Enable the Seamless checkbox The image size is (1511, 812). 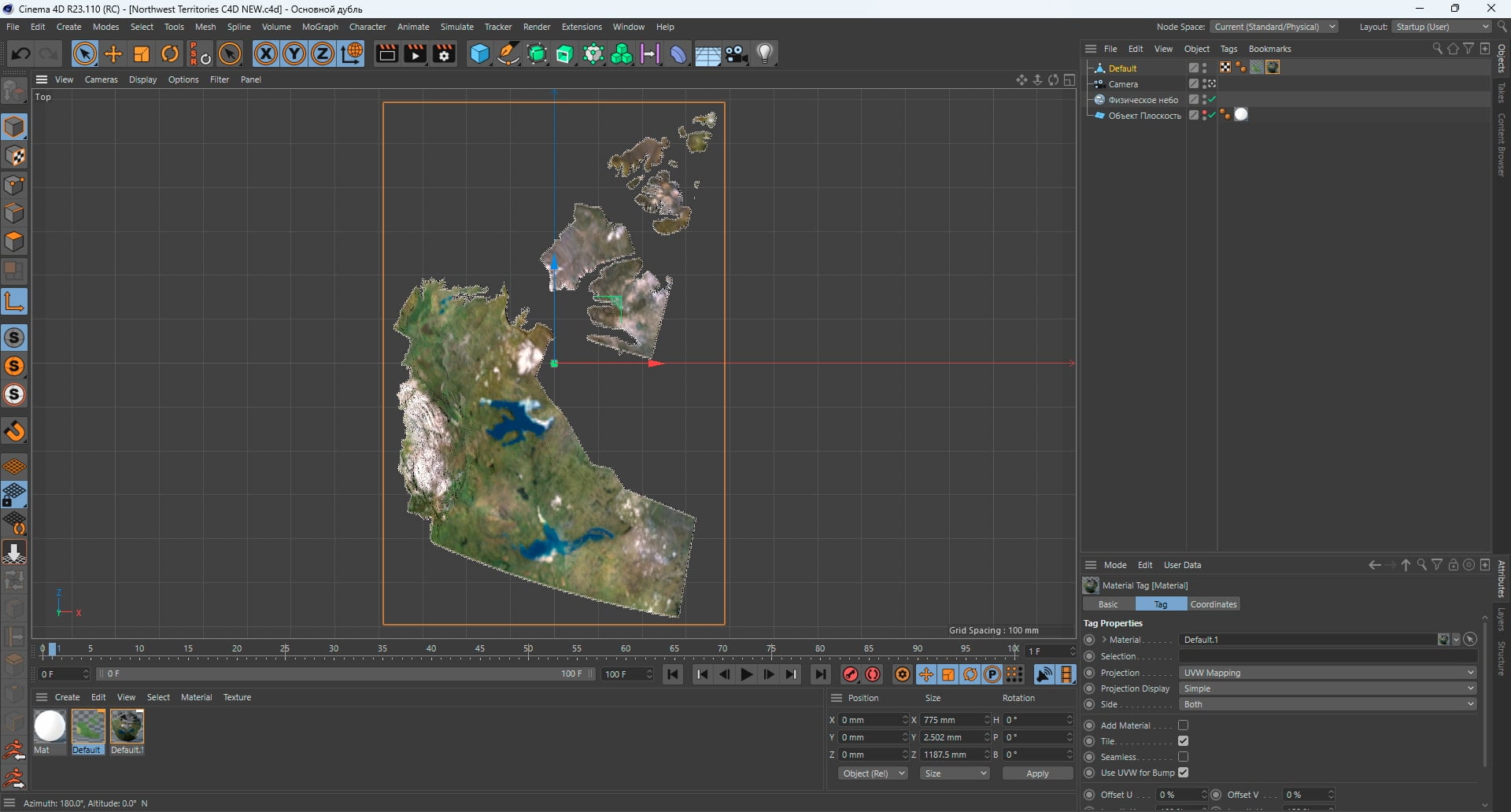pyautogui.click(x=1183, y=757)
